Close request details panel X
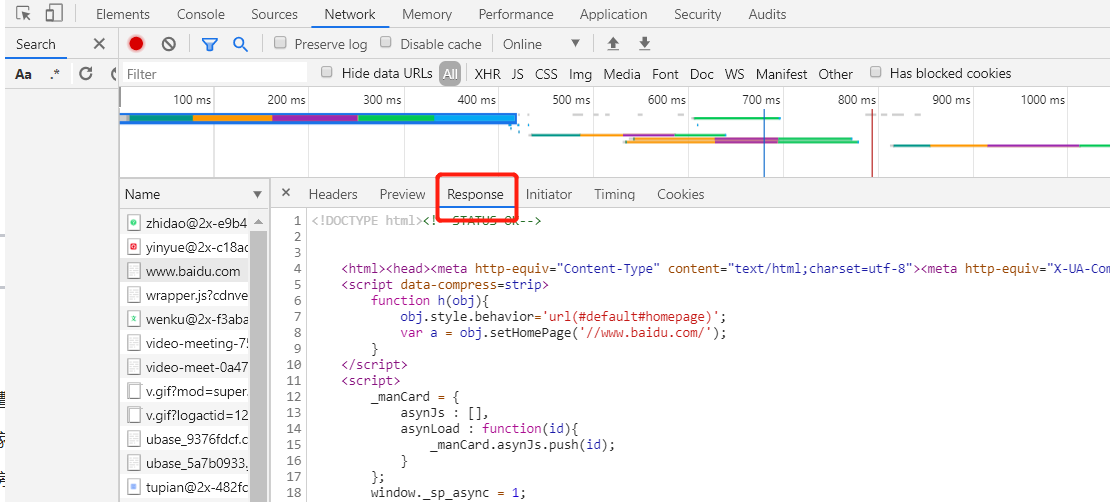1110x502 pixels. [x=286, y=193]
